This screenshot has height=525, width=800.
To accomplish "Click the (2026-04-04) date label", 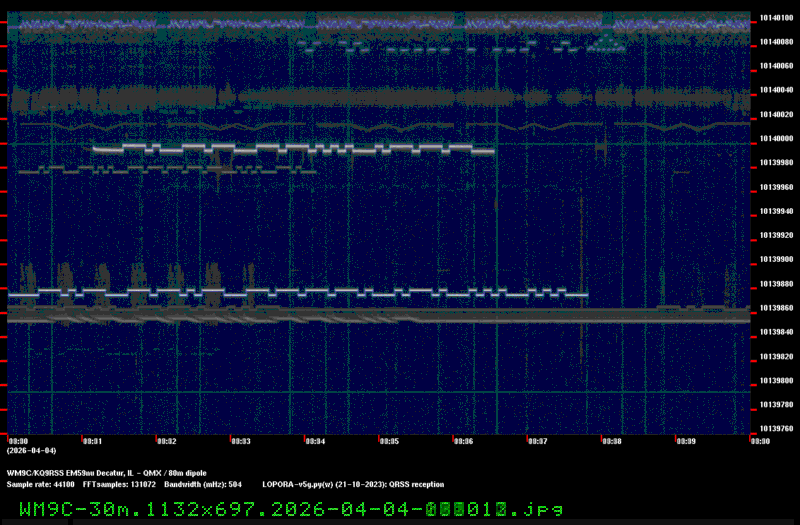I will pos(28,451).
